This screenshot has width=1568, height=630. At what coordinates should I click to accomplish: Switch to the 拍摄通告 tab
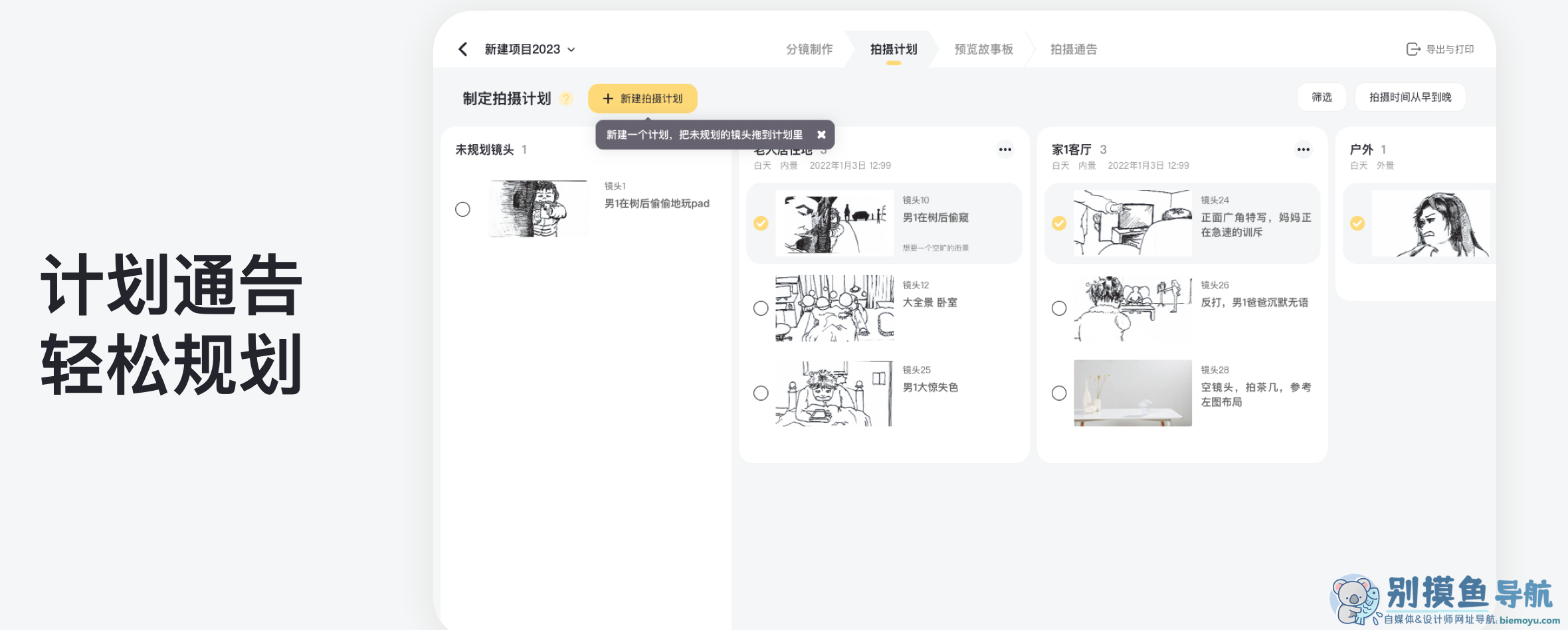click(1074, 49)
